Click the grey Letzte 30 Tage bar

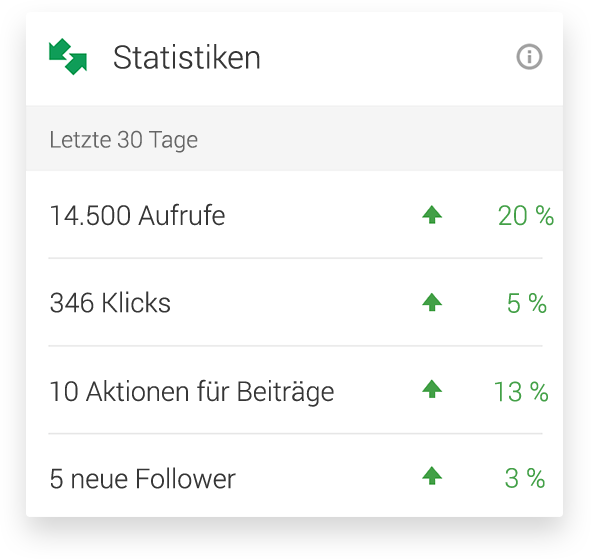click(294, 138)
